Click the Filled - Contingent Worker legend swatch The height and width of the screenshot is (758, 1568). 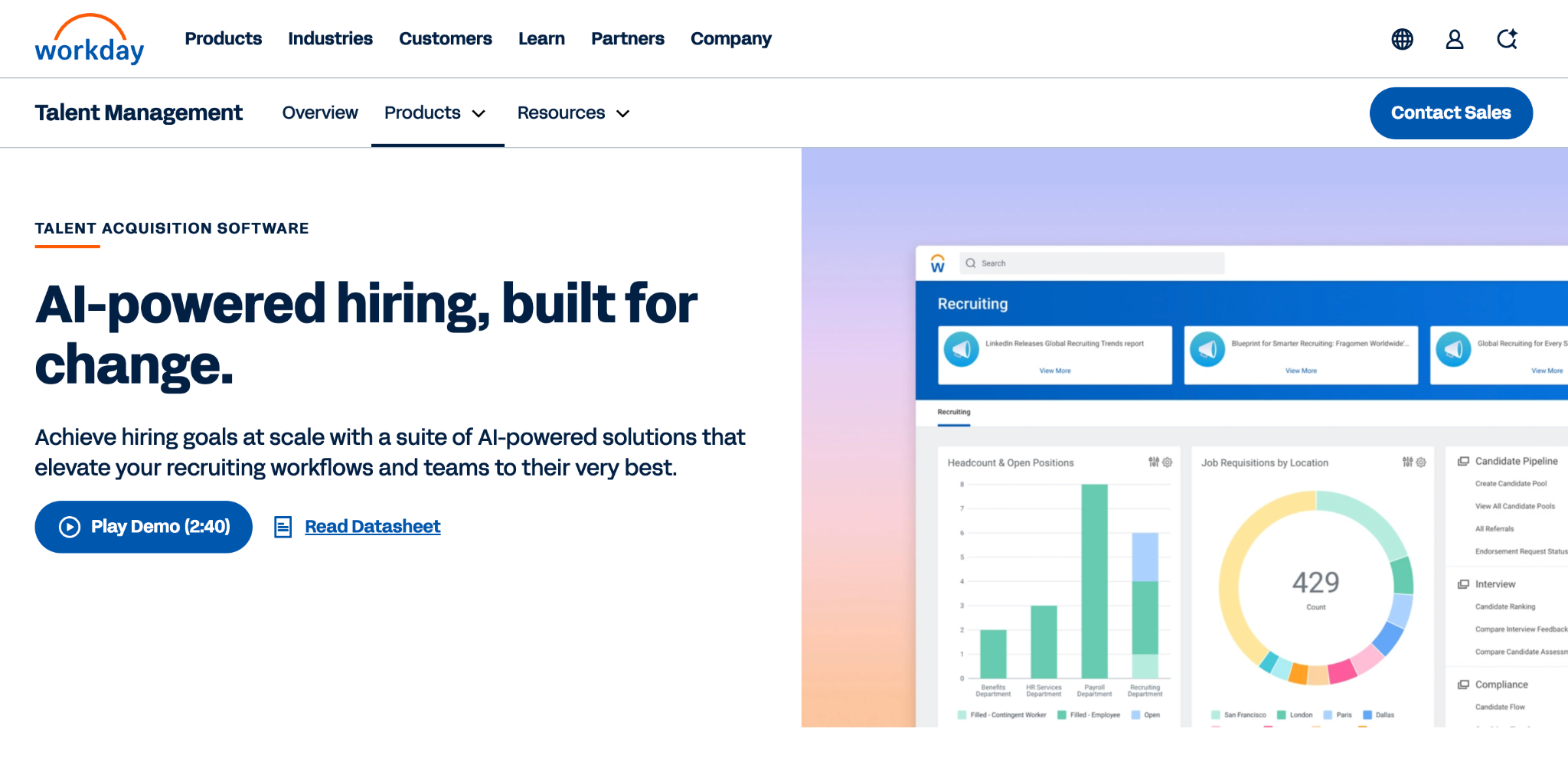[962, 715]
